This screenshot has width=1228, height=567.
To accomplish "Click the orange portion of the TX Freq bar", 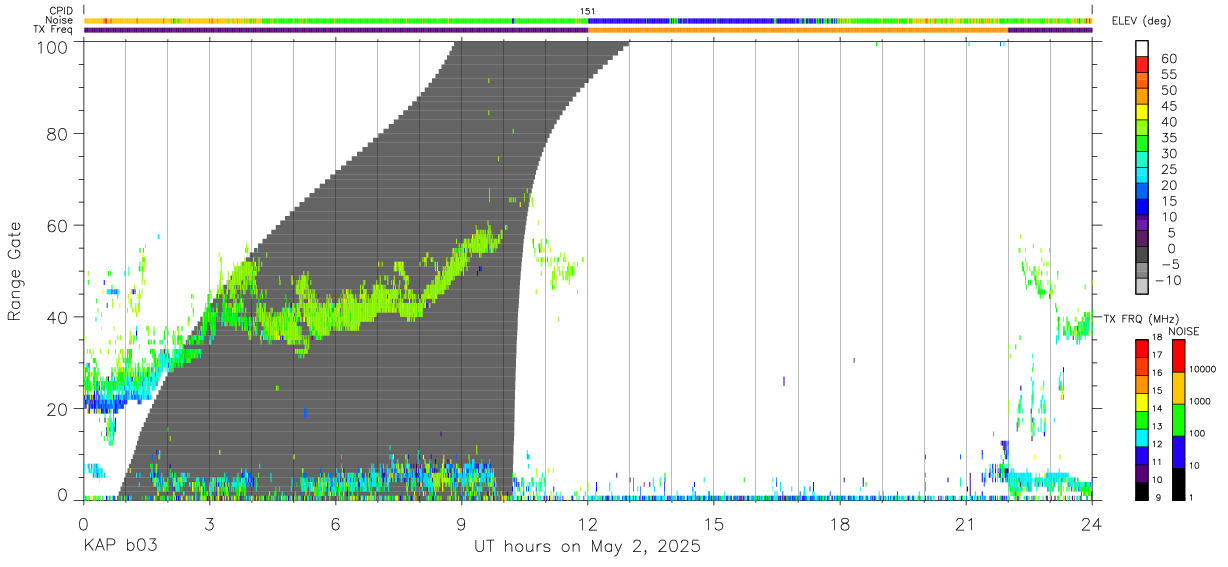I will click(798, 29).
